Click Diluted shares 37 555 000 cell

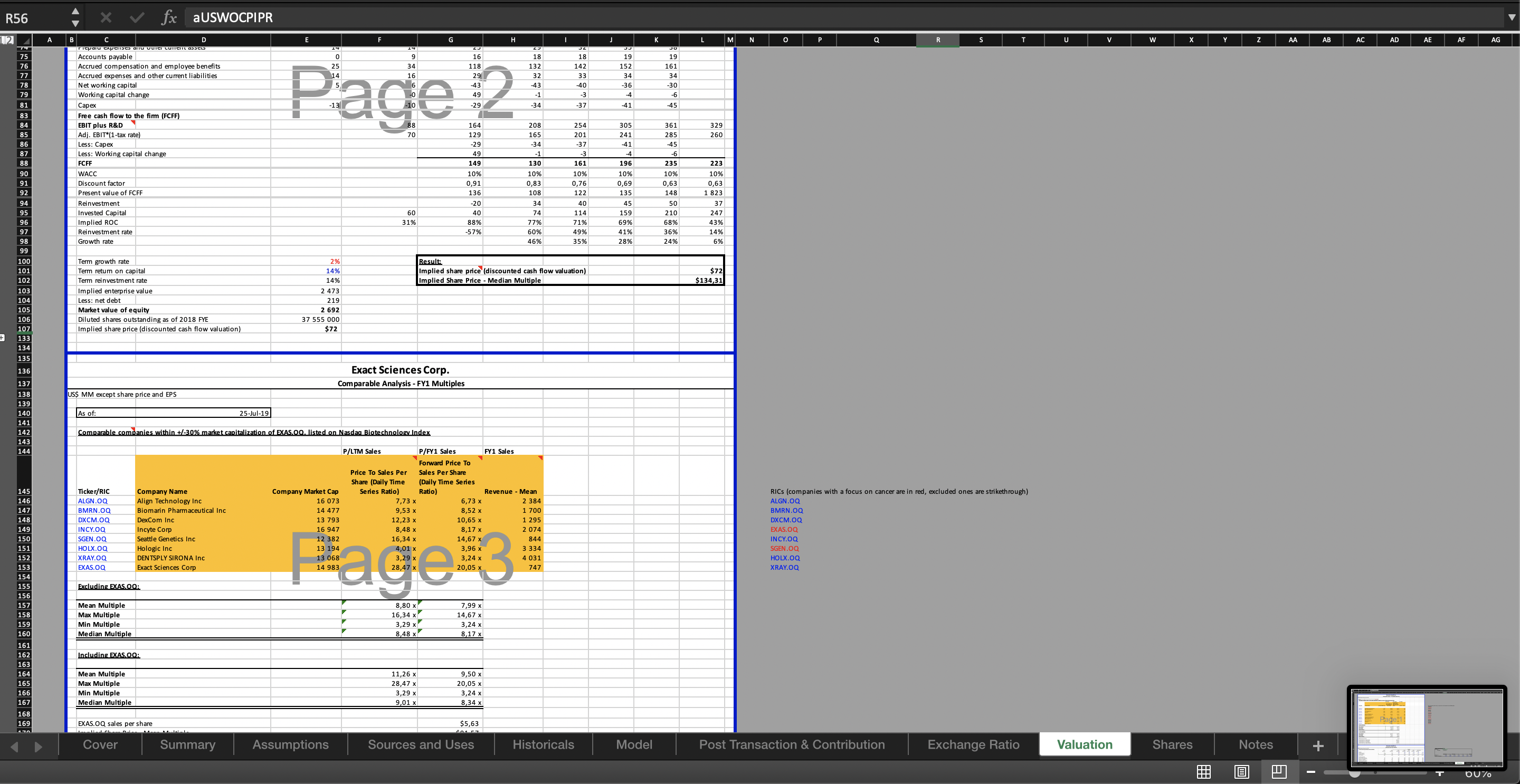306,319
